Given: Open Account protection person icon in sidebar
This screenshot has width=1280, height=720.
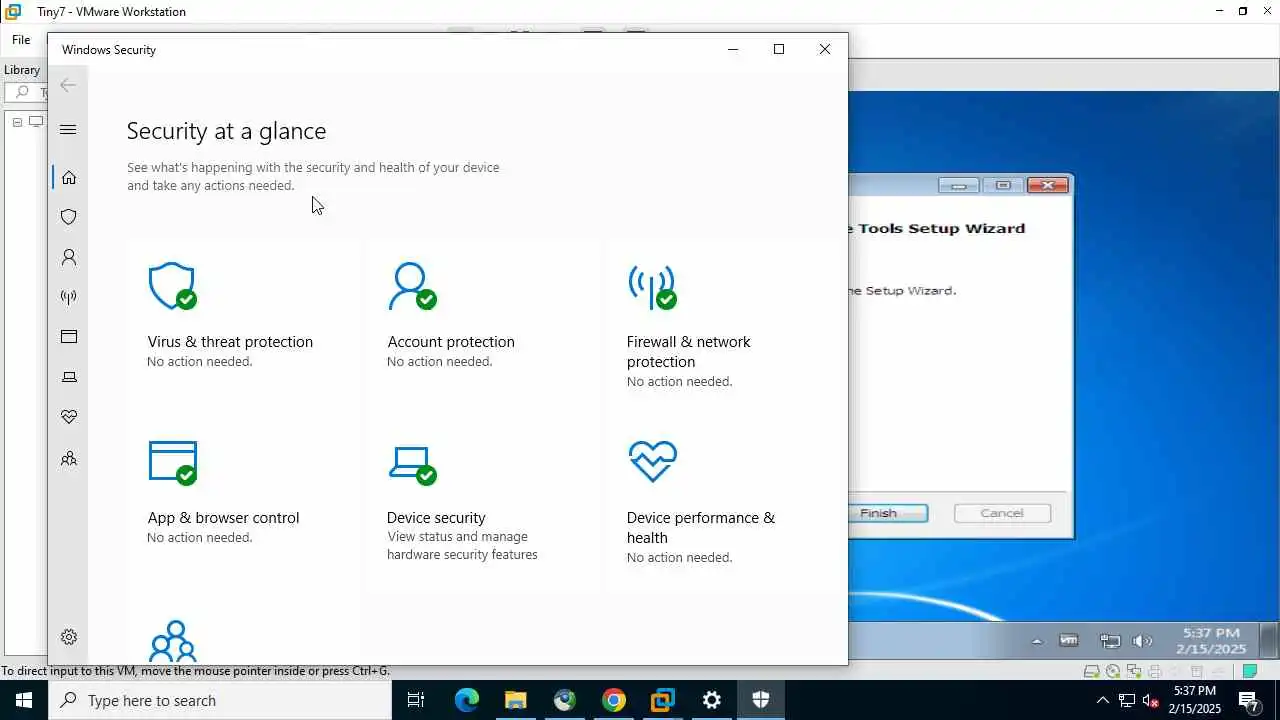Looking at the screenshot, I should point(69,257).
